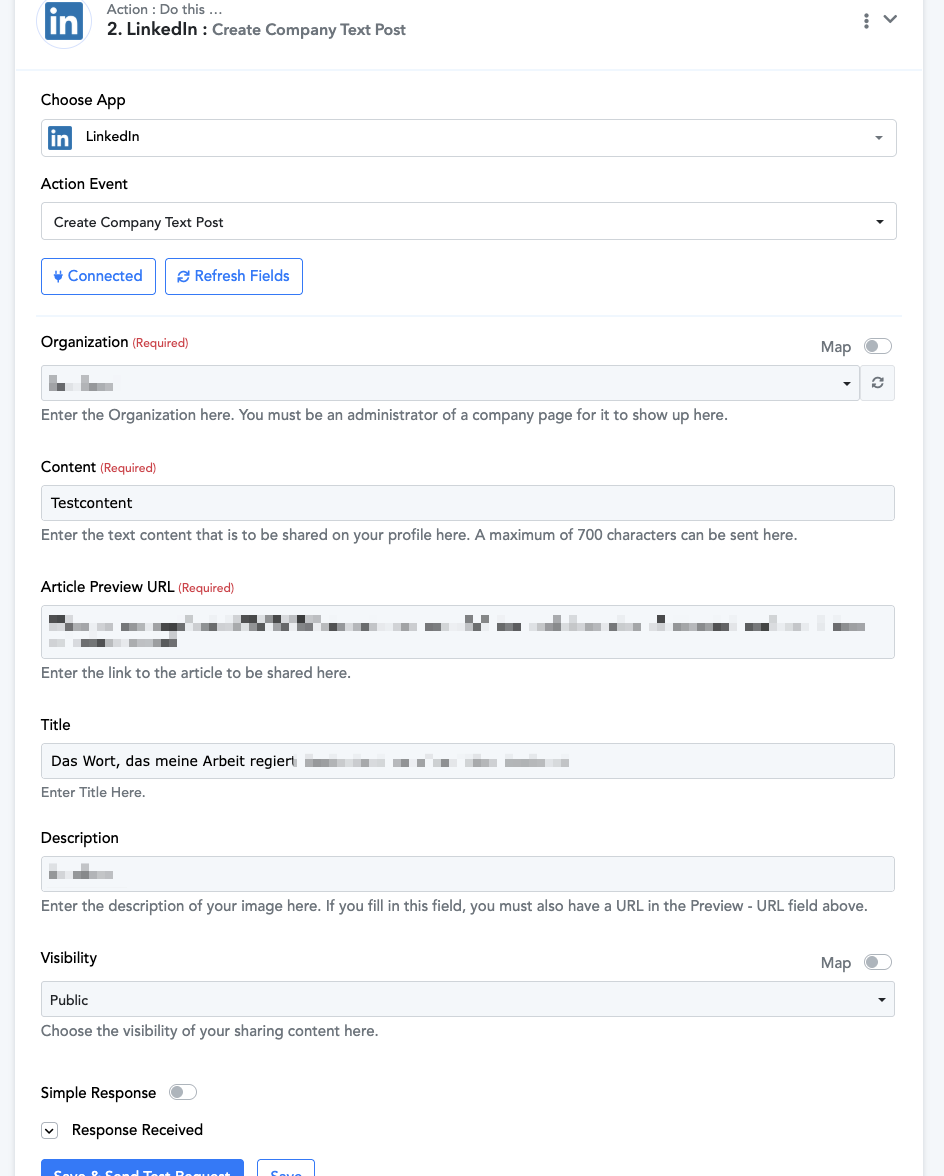This screenshot has height=1176, width=944.
Task: Open the Action Event dropdown
Action: (468, 222)
